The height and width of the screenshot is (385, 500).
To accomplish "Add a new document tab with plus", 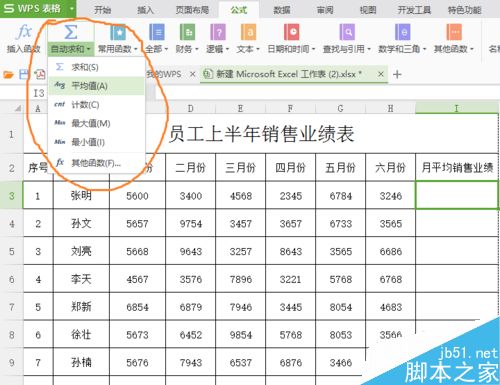I will point(397,74).
